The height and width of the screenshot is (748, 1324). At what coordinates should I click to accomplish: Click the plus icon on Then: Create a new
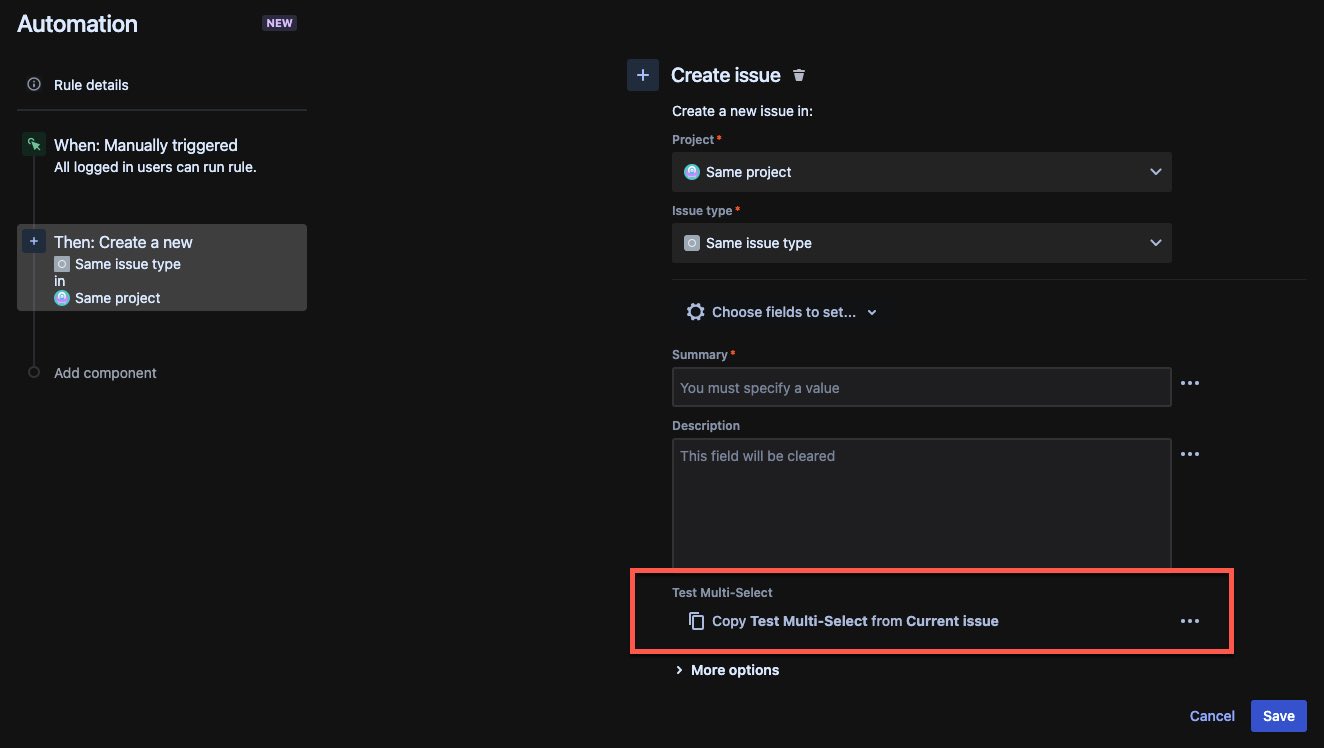point(33,241)
